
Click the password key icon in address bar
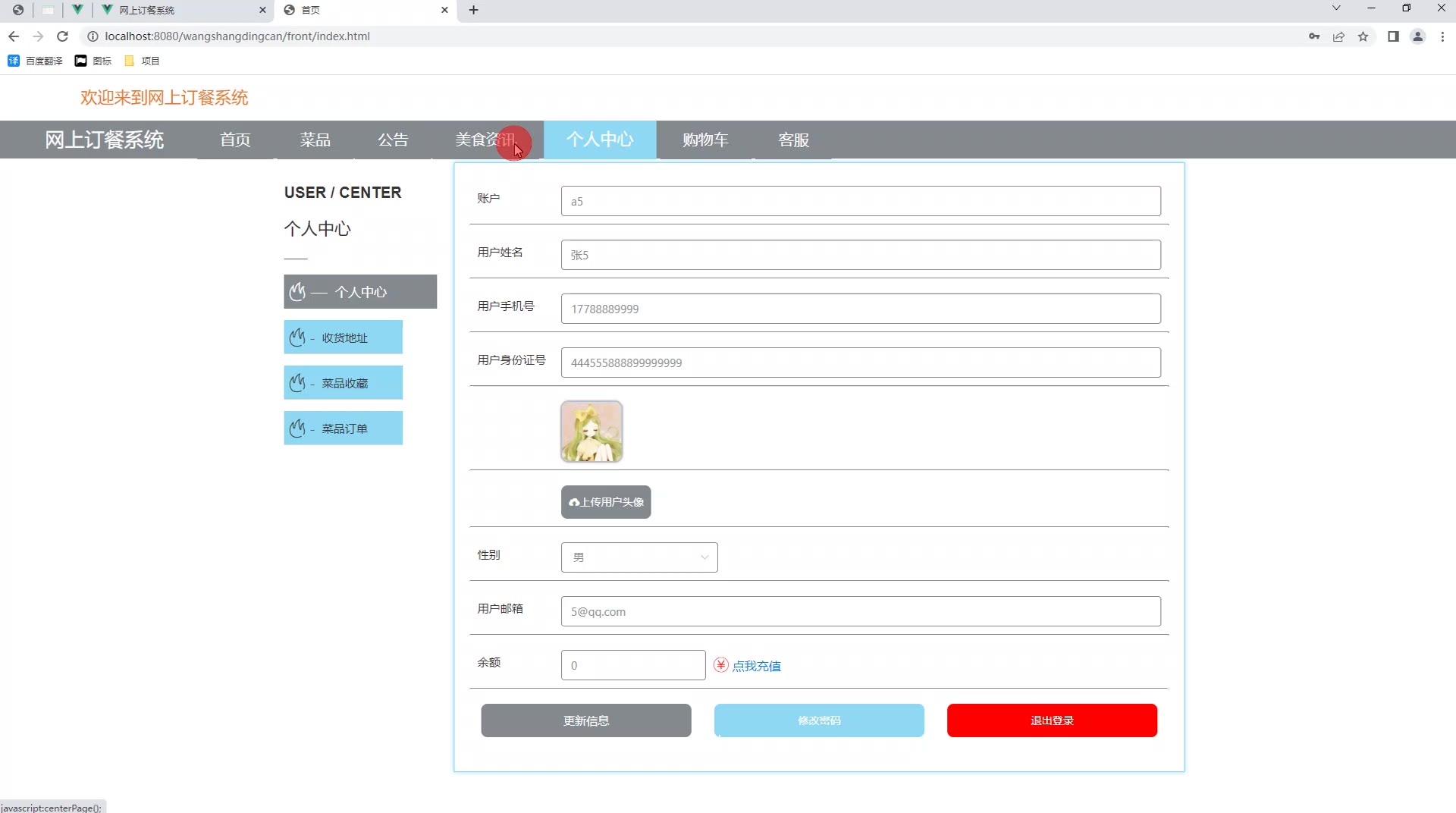click(x=1314, y=36)
